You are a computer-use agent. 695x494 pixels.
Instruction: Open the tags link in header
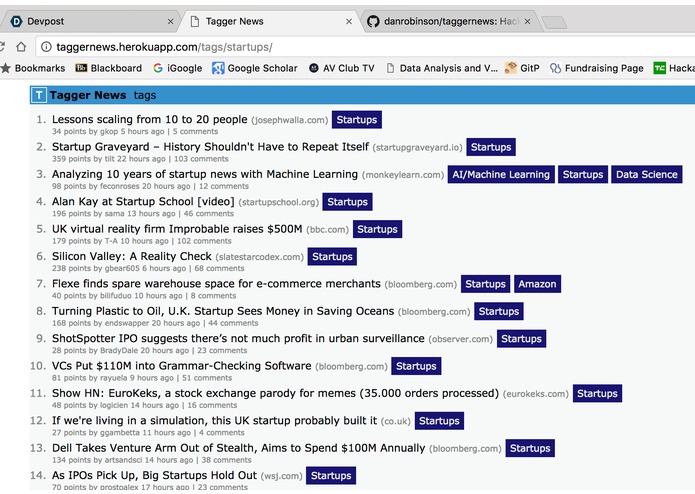click(145, 95)
